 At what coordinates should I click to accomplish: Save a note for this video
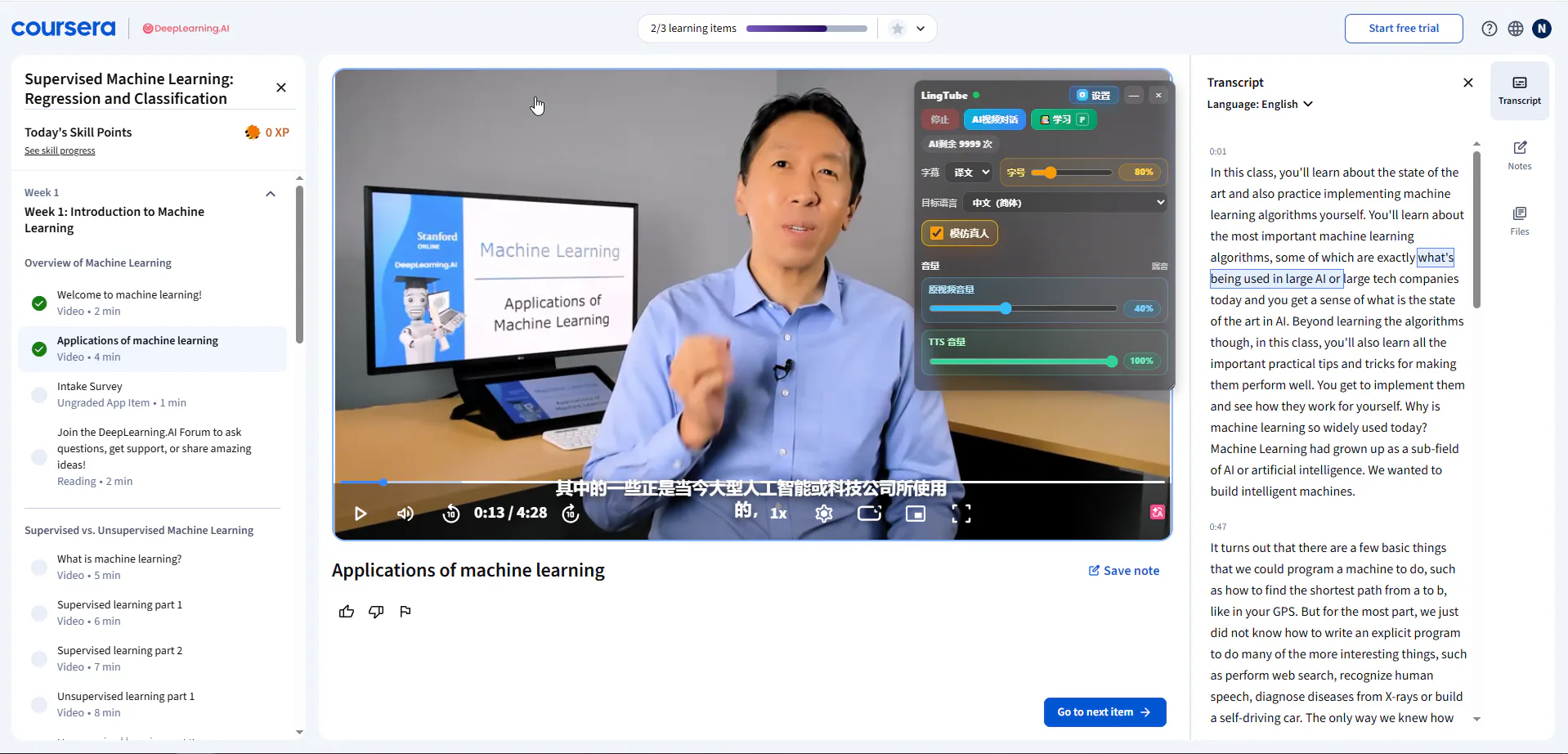1124,571
